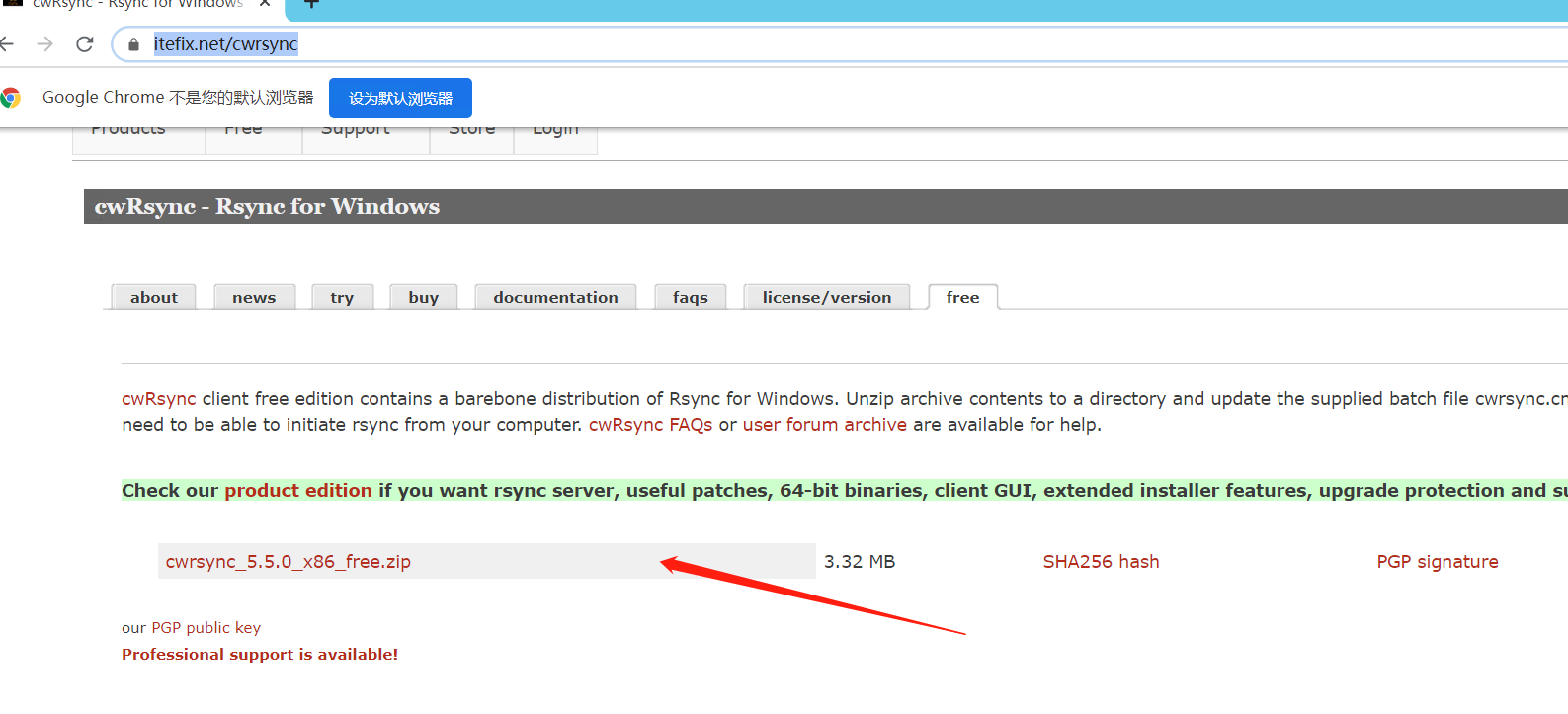Open the 'documentation' tab
1568x714 pixels.
click(556, 297)
